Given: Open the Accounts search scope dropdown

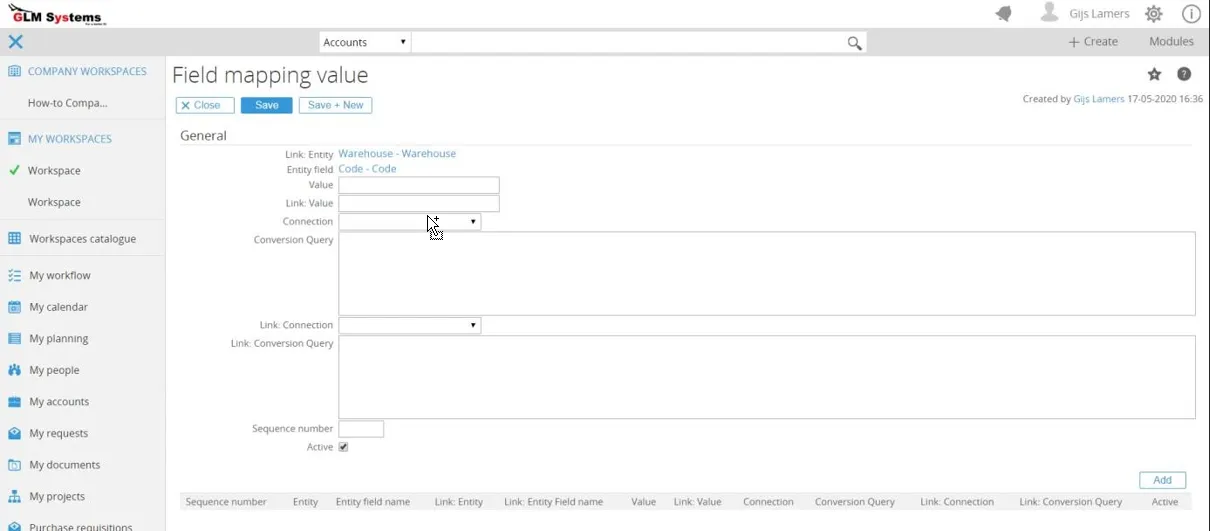Looking at the screenshot, I should pyautogui.click(x=365, y=42).
